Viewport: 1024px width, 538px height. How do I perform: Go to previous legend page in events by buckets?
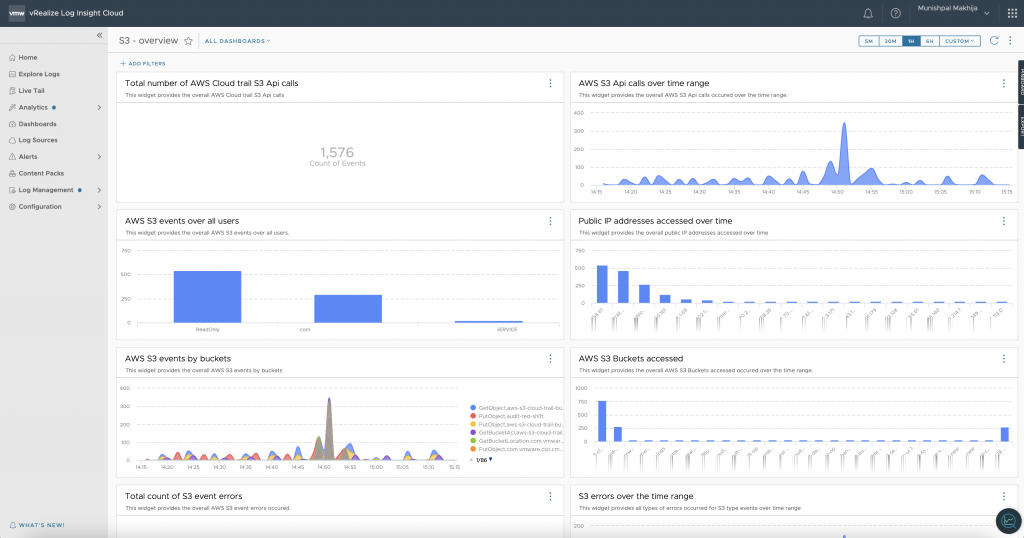[x=472, y=460]
